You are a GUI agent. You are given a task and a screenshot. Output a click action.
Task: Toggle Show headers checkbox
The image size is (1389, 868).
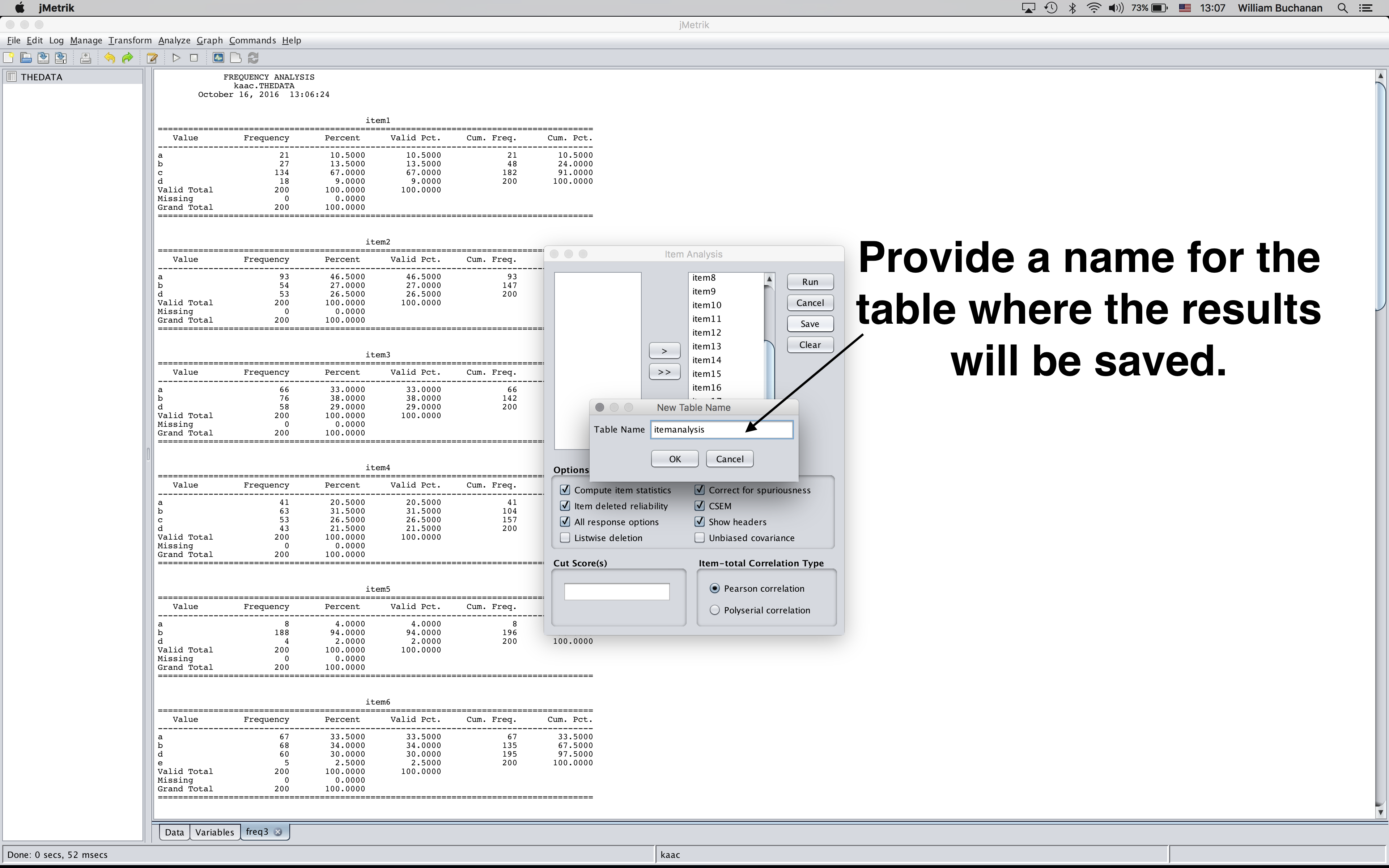700,522
